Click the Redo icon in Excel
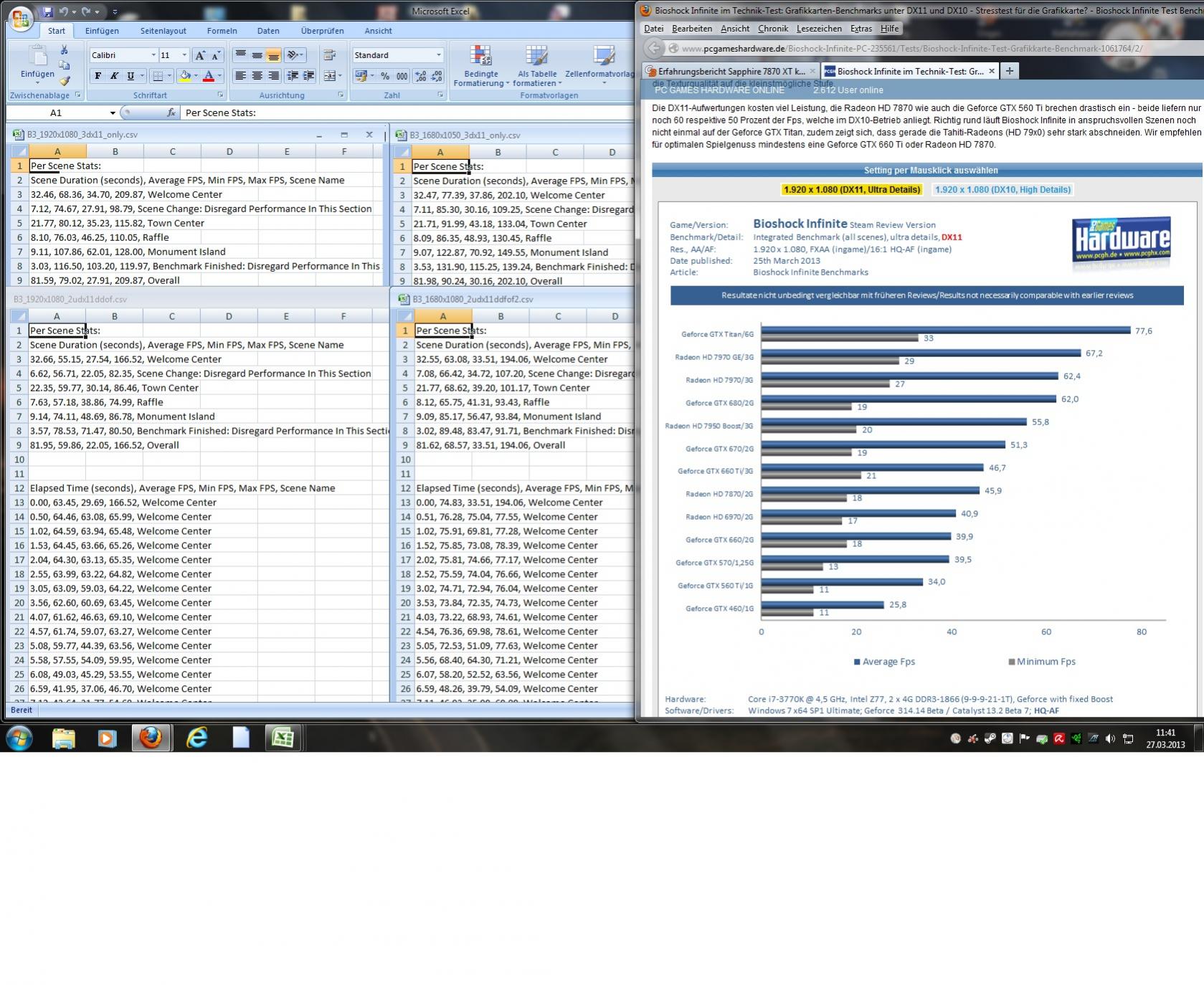 point(86,11)
